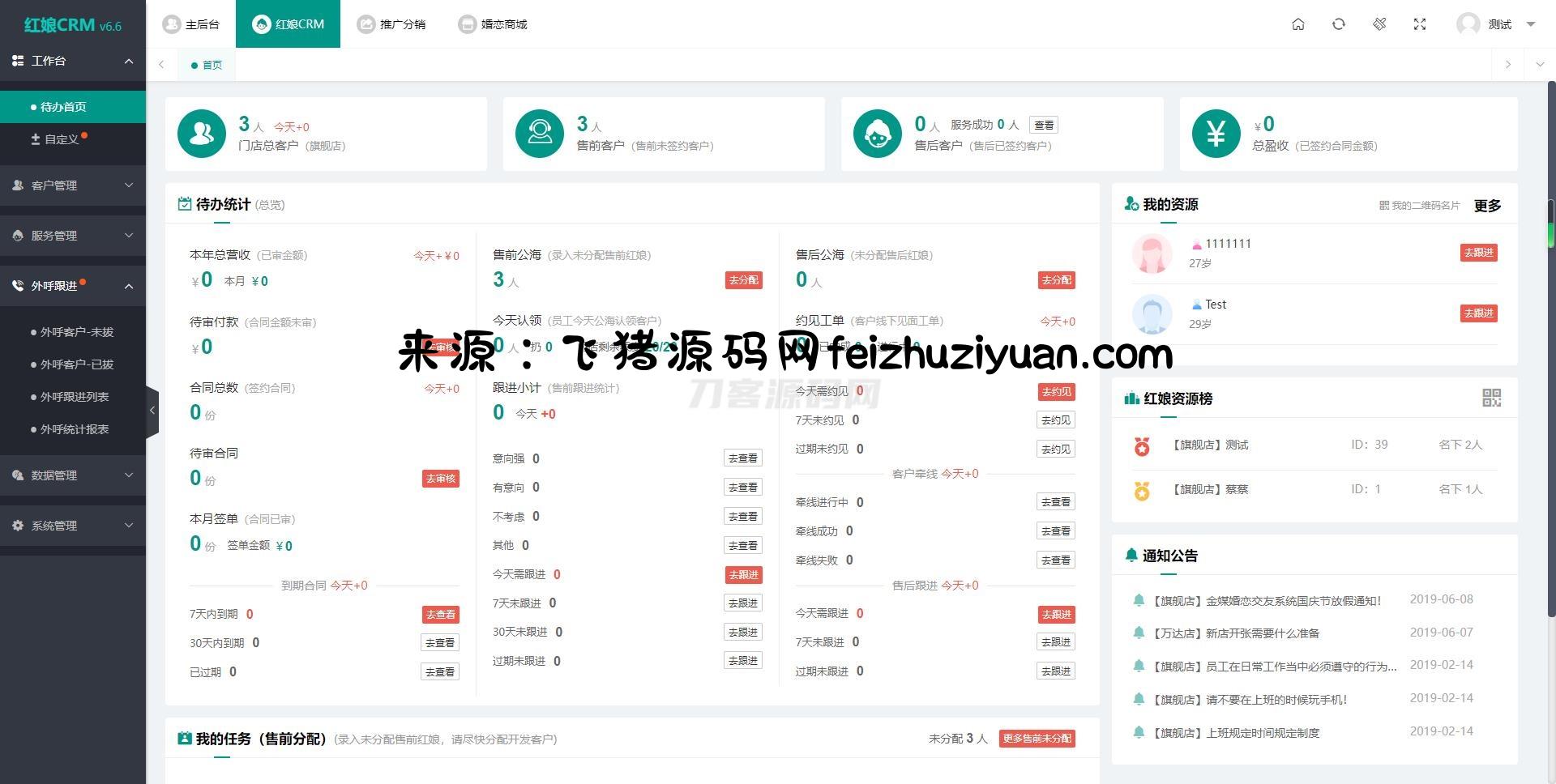Click 更多售前未分配 button
The width and height of the screenshot is (1556, 784).
[x=1037, y=739]
